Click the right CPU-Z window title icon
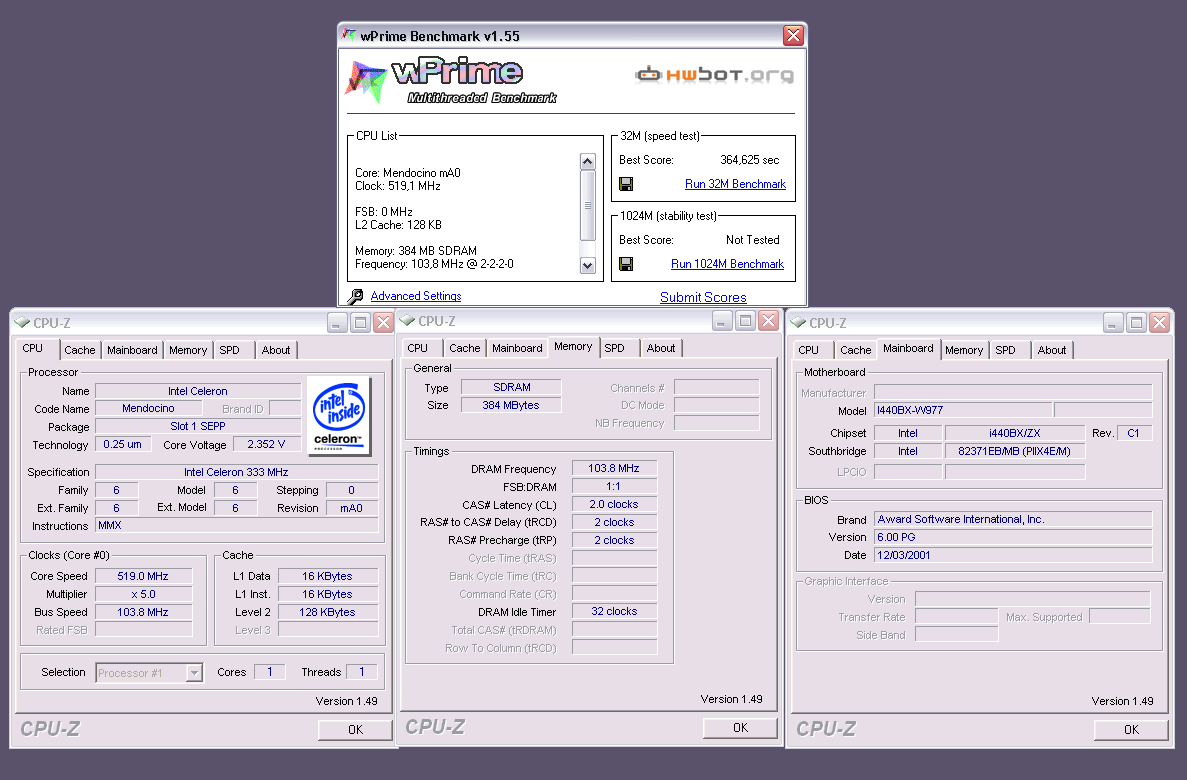 point(798,323)
